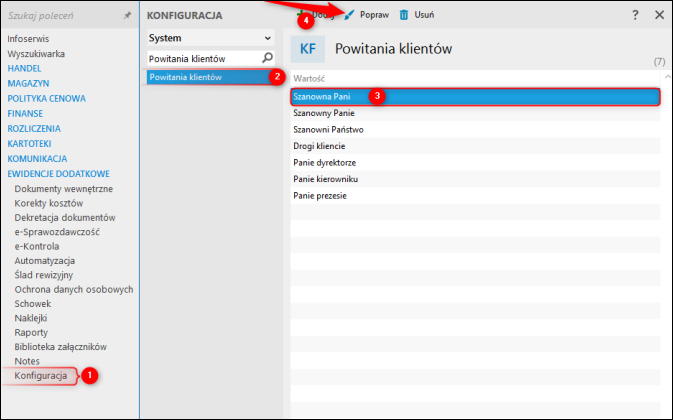Open e-Kontrola
Screen dimensions: 673x420
37,246
